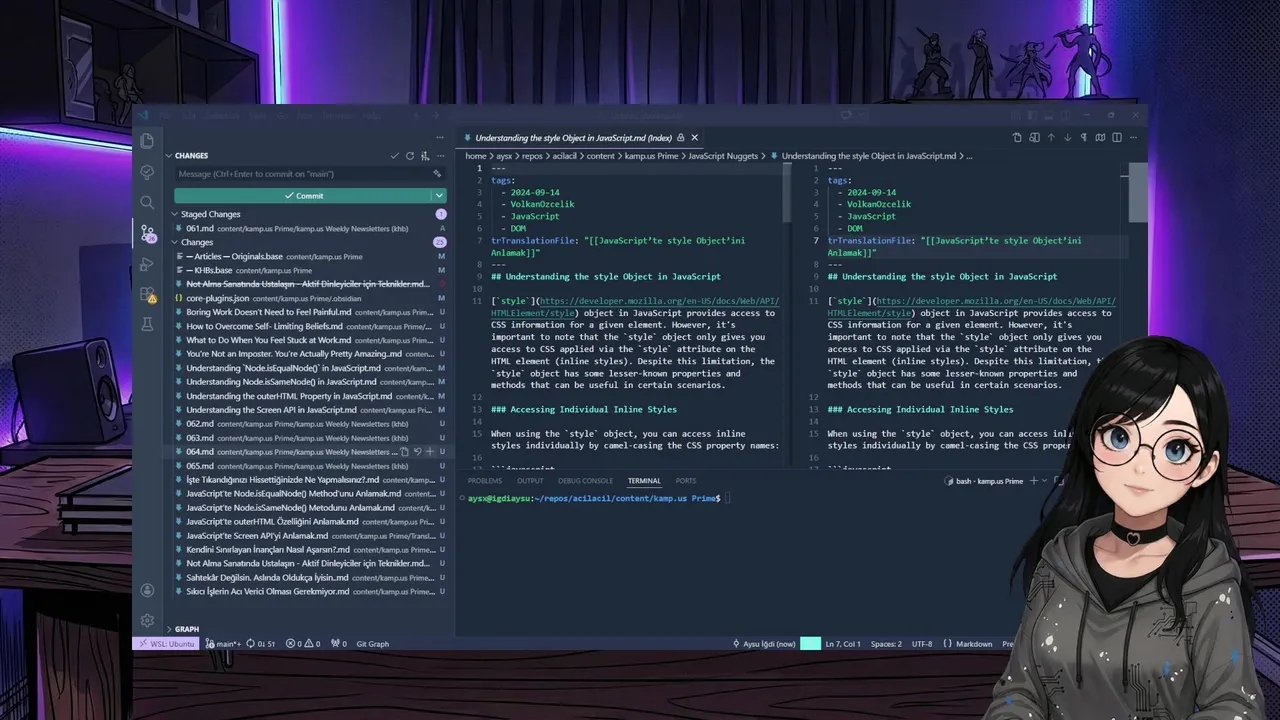Open the Accounts icon in activity bar
Screen dimensions: 1280x720
[147, 590]
